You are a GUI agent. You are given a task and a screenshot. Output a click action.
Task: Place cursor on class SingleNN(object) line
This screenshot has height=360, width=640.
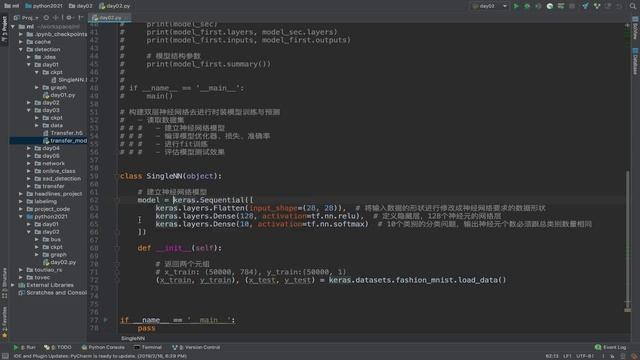click(x=171, y=176)
